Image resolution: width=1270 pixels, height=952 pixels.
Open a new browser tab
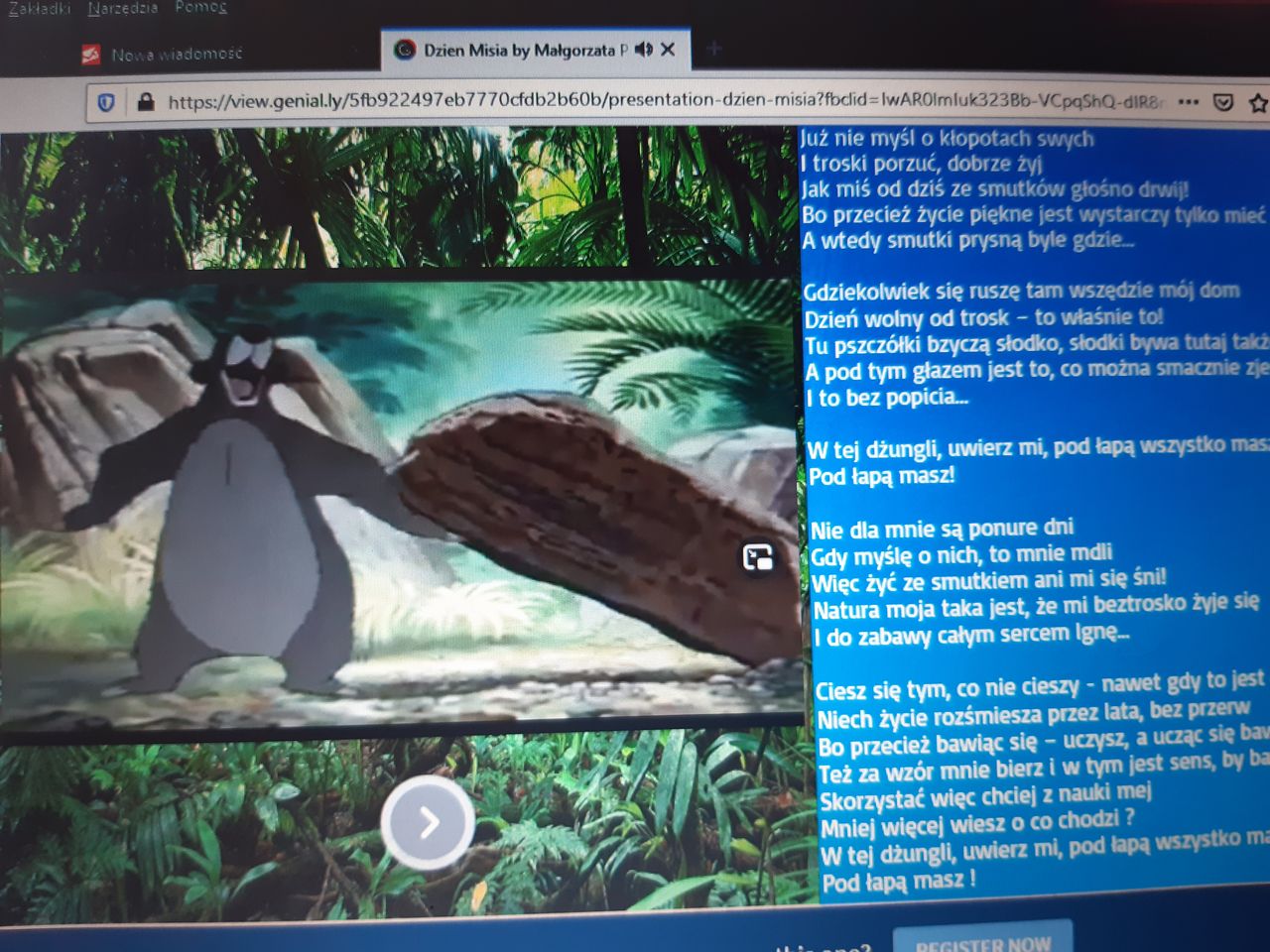(x=713, y=48)
